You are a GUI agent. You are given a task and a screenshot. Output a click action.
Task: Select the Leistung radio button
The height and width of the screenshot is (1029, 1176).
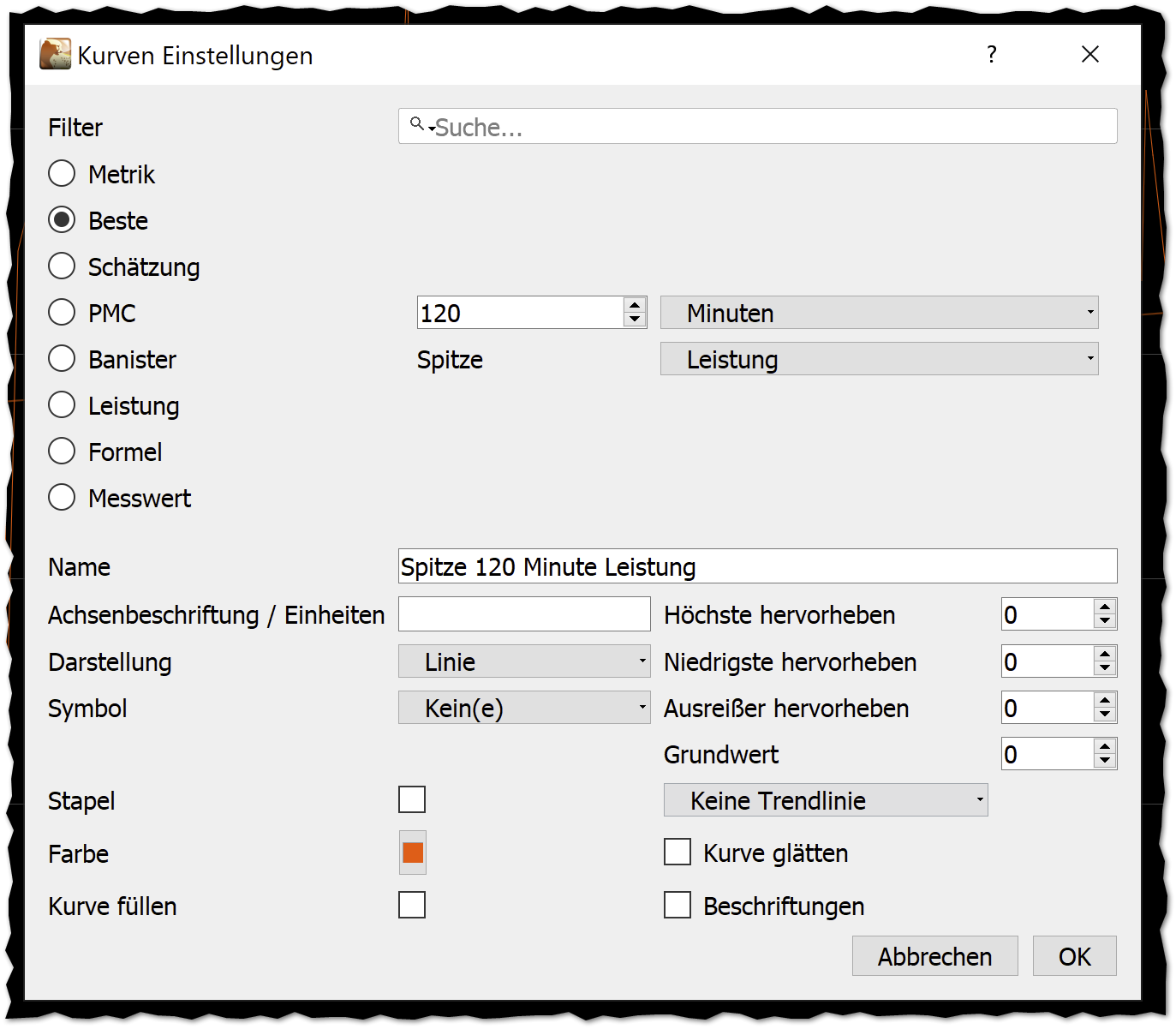tap(62, 405)
